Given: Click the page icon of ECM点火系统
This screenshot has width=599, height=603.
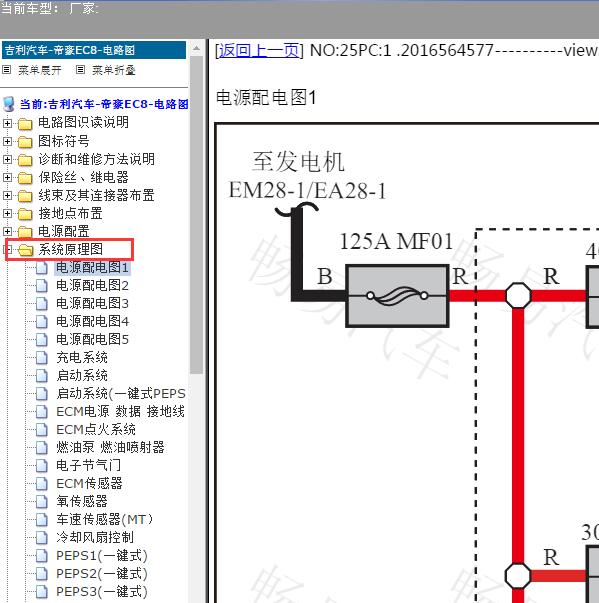Looking at the screenshot, I should coord(42,430).
